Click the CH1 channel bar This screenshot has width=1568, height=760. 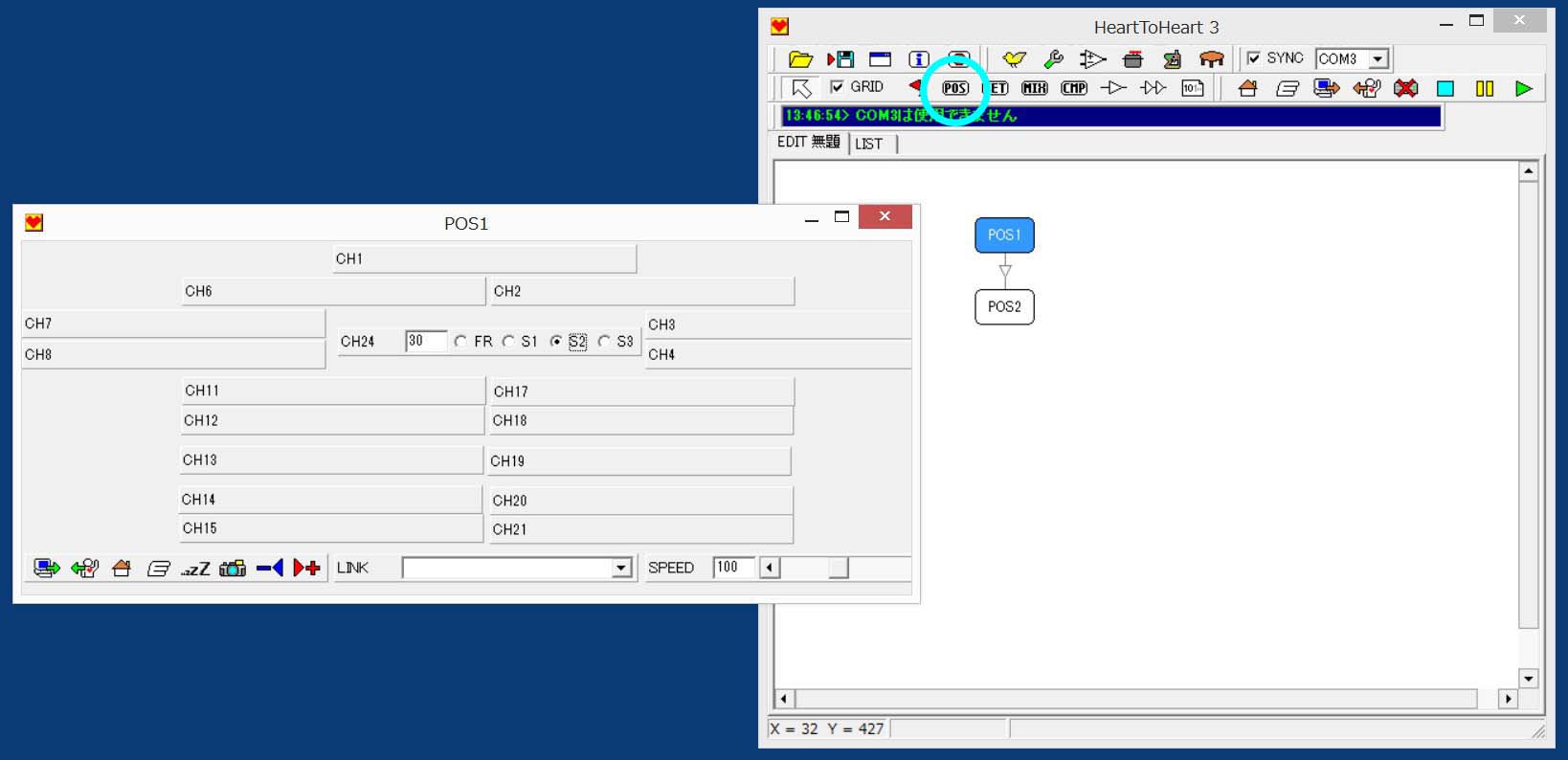click(x=484, y=259)
